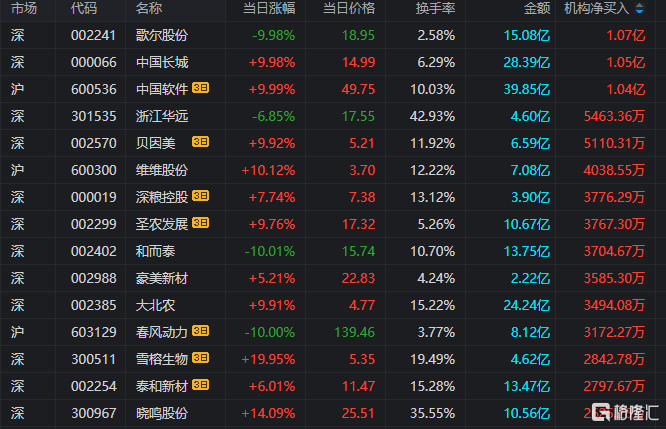Click the 3日 badge beside 泰和新材
Viewport: 666px width, 429px height.
pyautogui.click(x=200, y=384)
